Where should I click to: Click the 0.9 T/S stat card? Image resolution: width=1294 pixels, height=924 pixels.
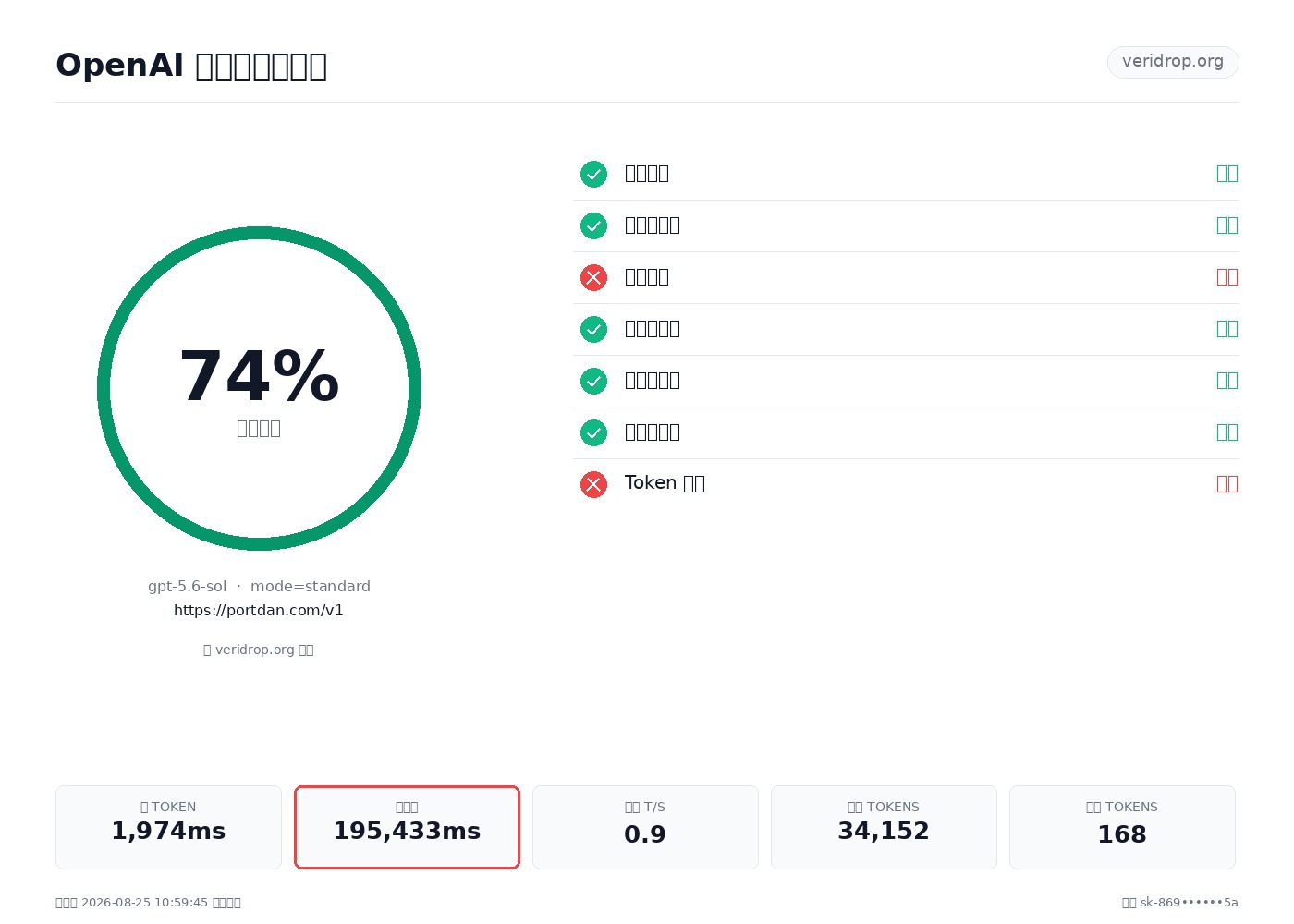(645, 827)
